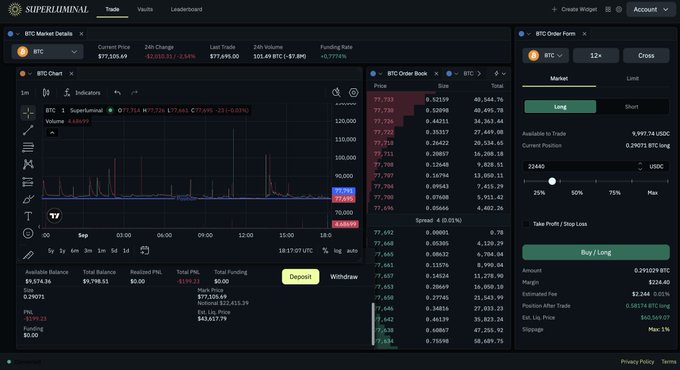Select the brush drawing tool
The image size is (680, 370).
tap(28, 199)
